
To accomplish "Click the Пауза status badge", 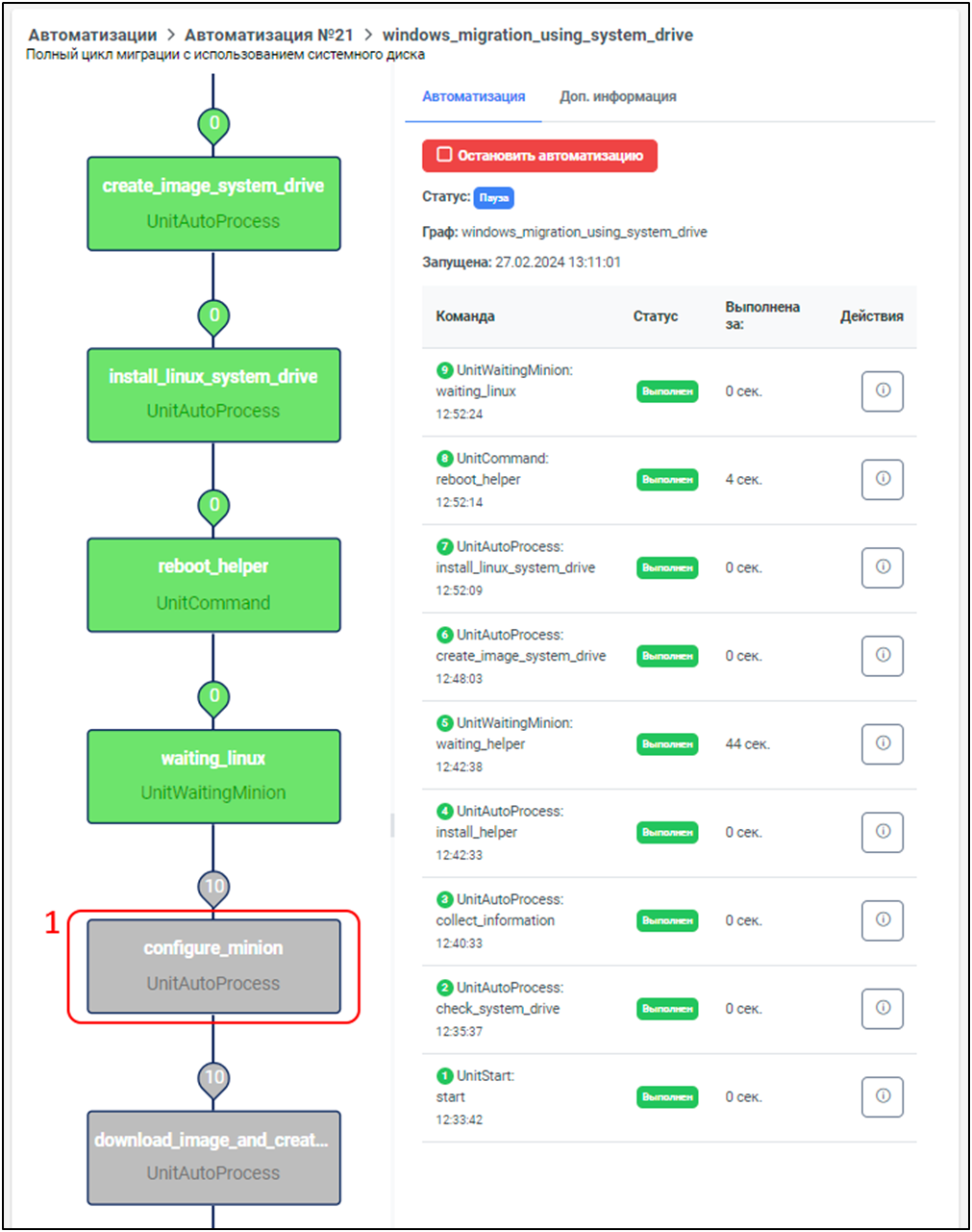I will pos(494,197).
